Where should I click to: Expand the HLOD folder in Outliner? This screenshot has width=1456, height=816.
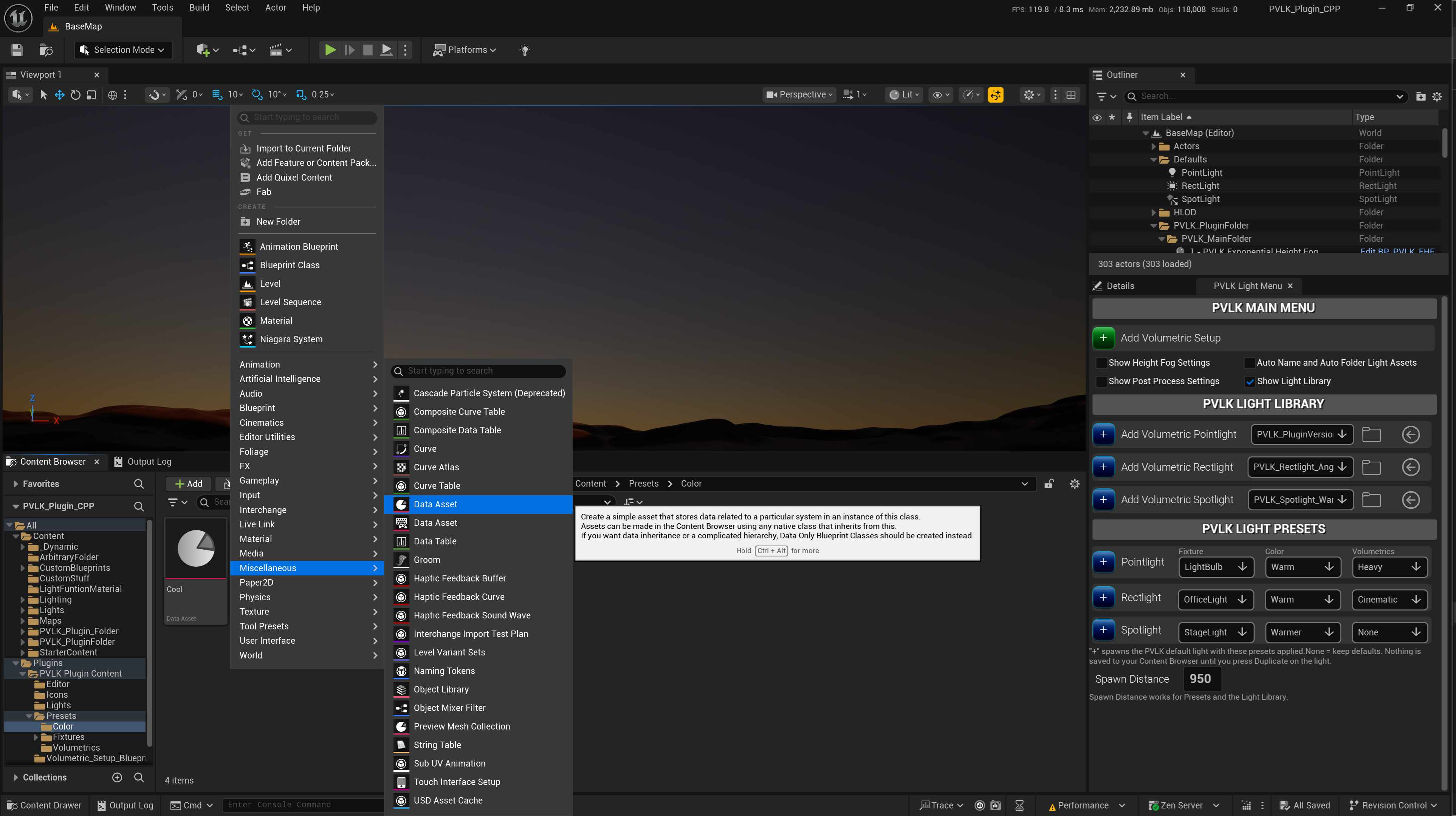point(1154,212)
